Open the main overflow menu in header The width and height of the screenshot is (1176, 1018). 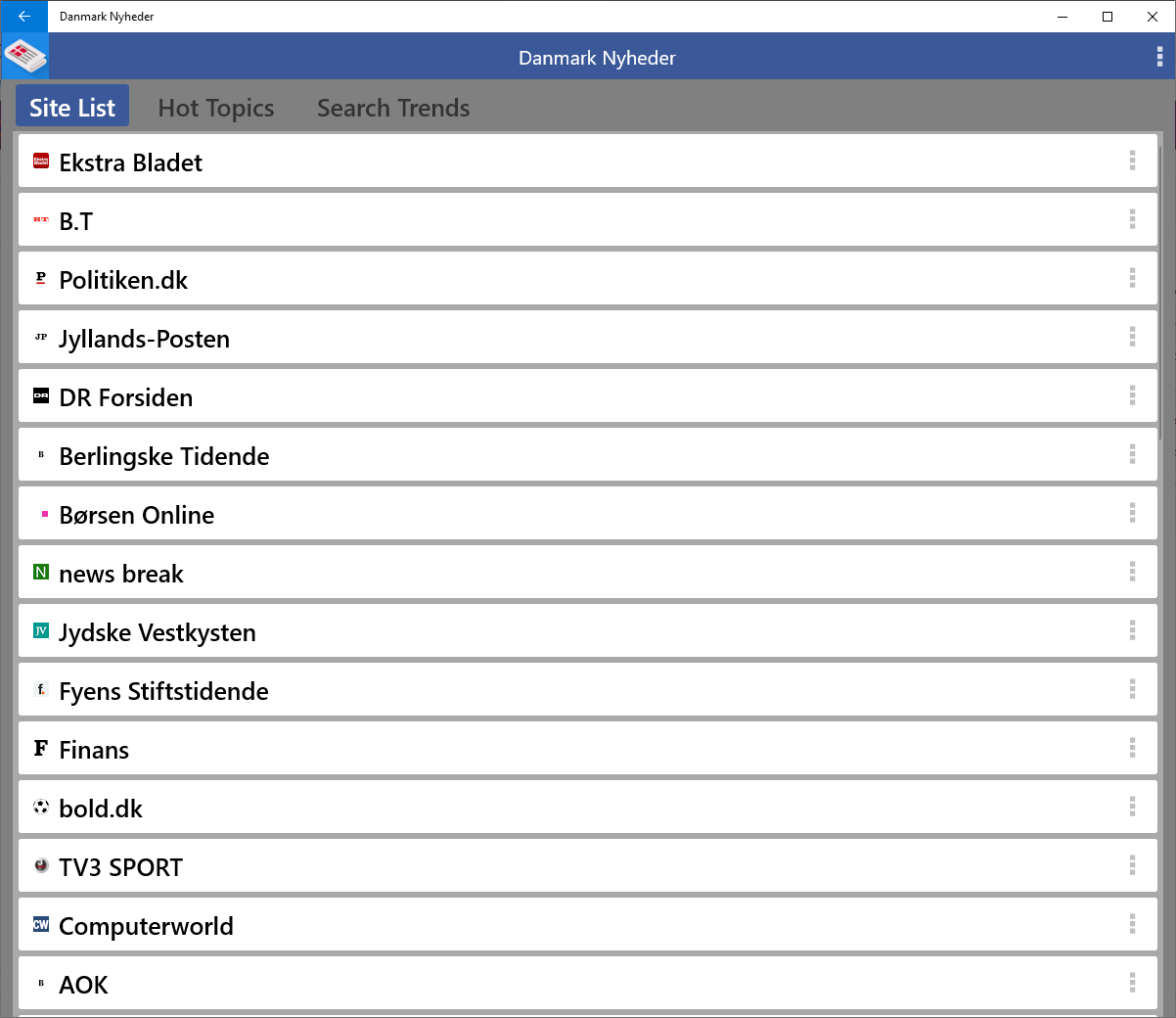pos(1159,57)
